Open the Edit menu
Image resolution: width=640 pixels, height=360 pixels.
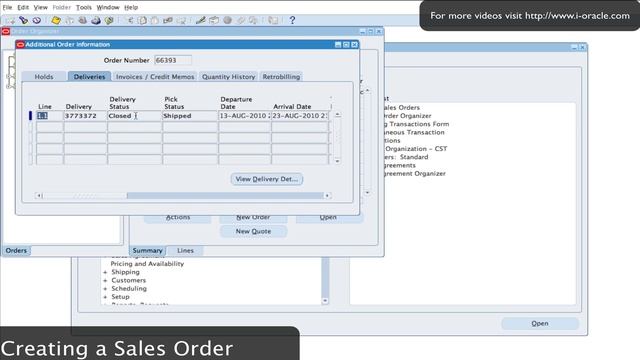click(23, 7)
